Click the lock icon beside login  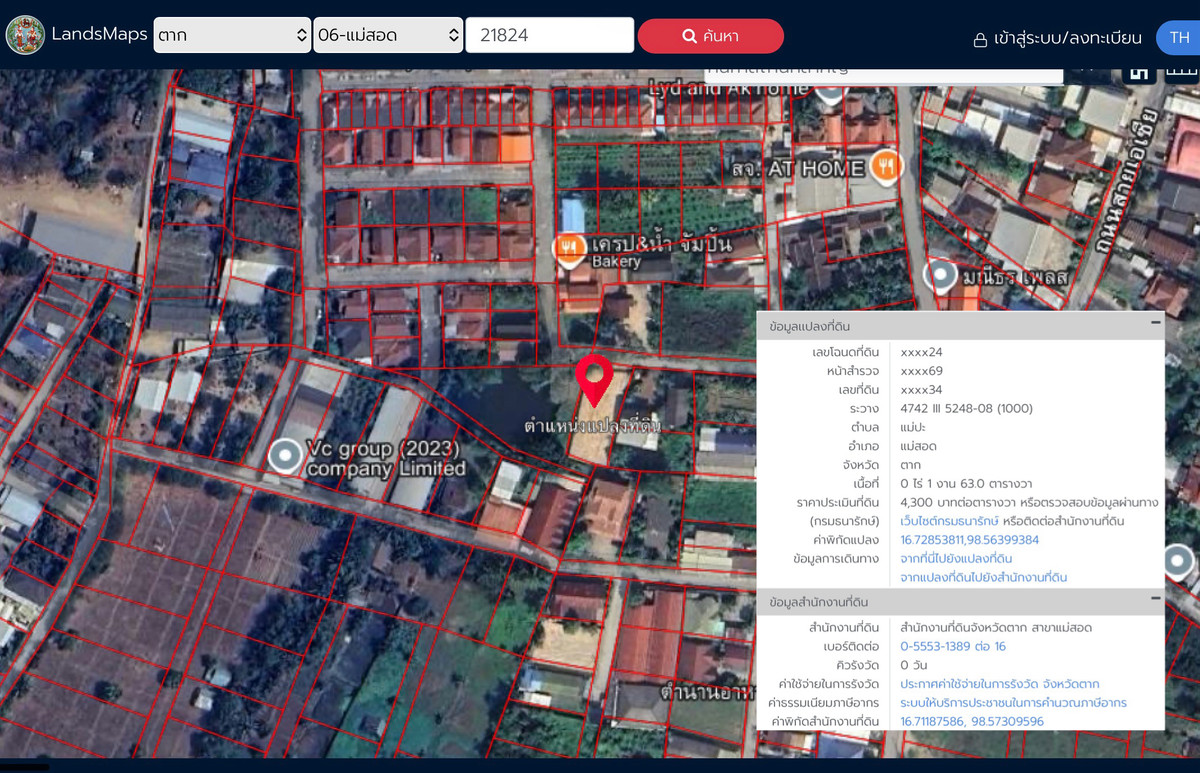pos(980,39)
